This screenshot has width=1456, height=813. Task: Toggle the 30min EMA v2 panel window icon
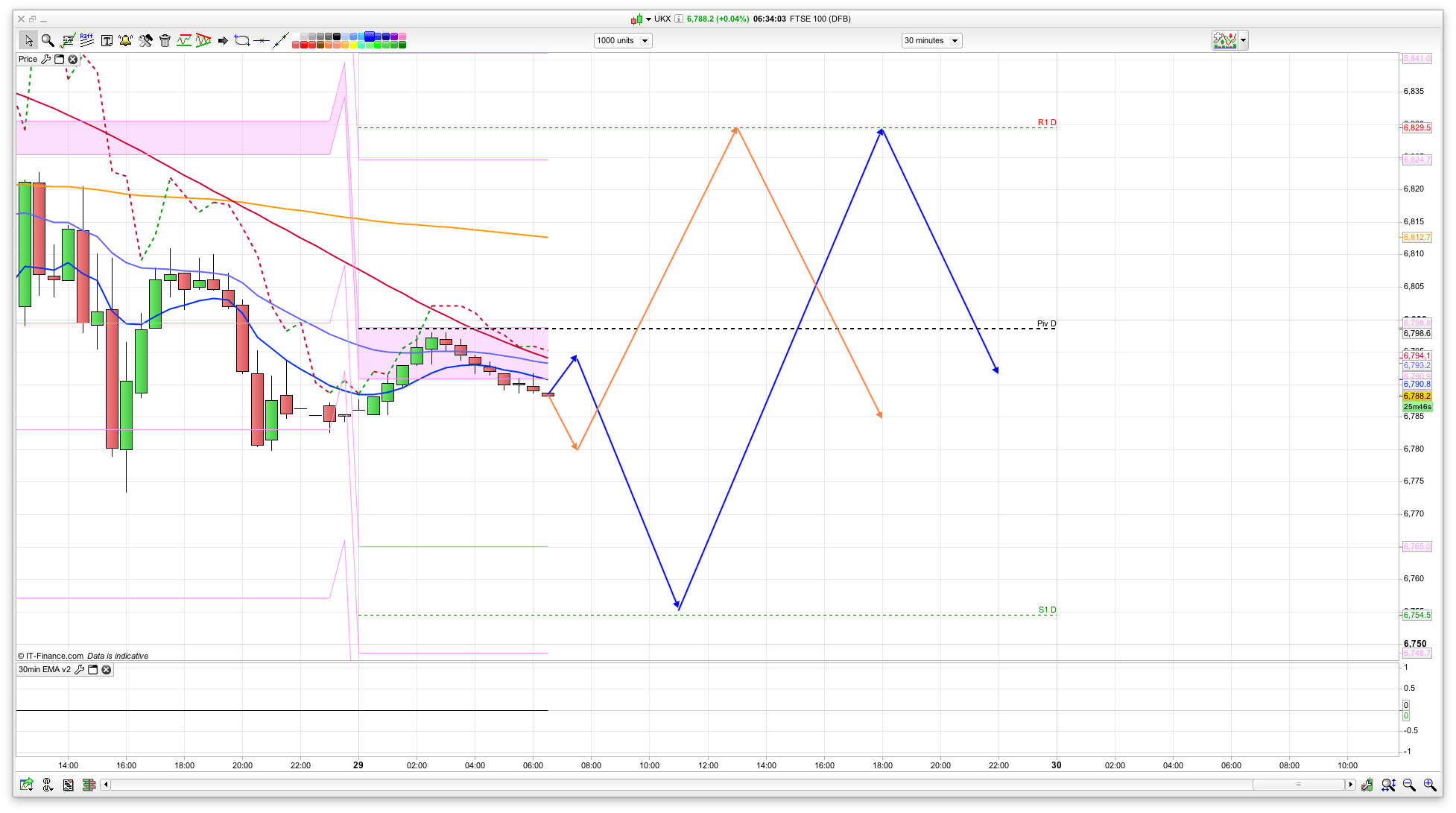coord(93,669)
